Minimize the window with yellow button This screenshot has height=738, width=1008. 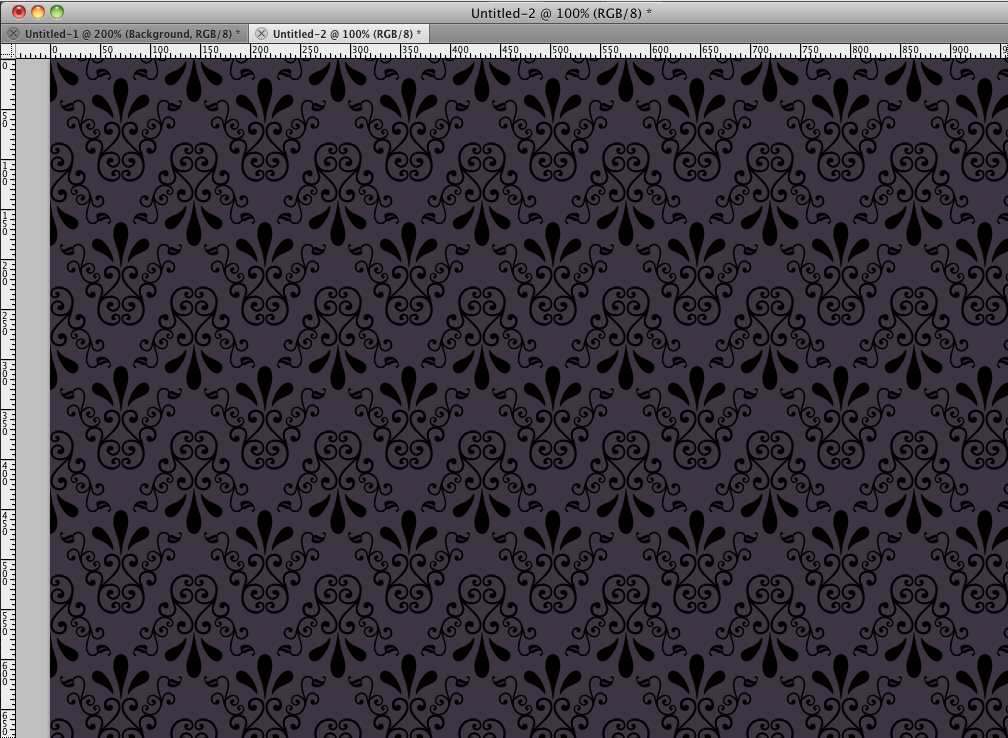pos(38,12)
